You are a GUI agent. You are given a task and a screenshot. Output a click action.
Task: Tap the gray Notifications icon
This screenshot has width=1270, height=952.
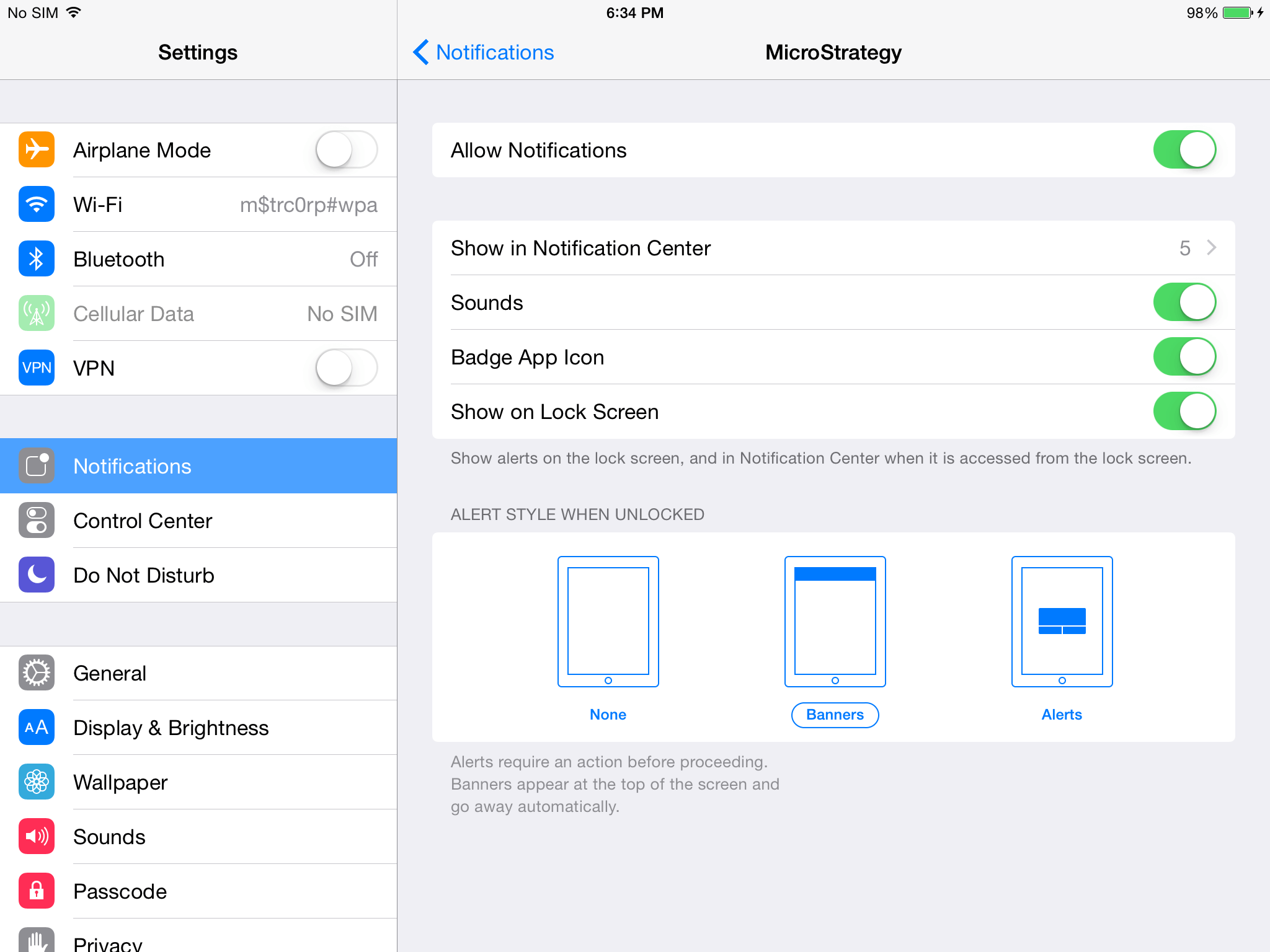pyautogui.click(x=37, y=466)
